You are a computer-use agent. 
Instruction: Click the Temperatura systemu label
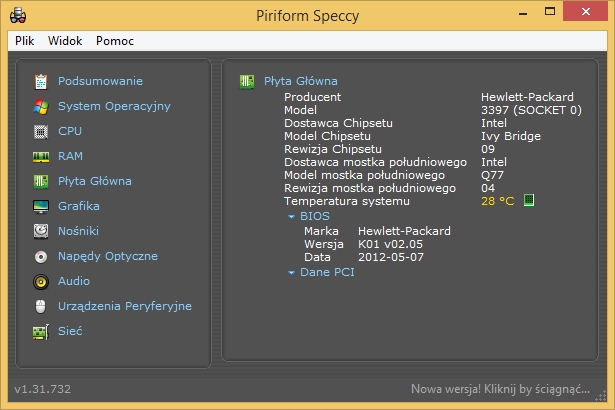(x=347, y=201)
